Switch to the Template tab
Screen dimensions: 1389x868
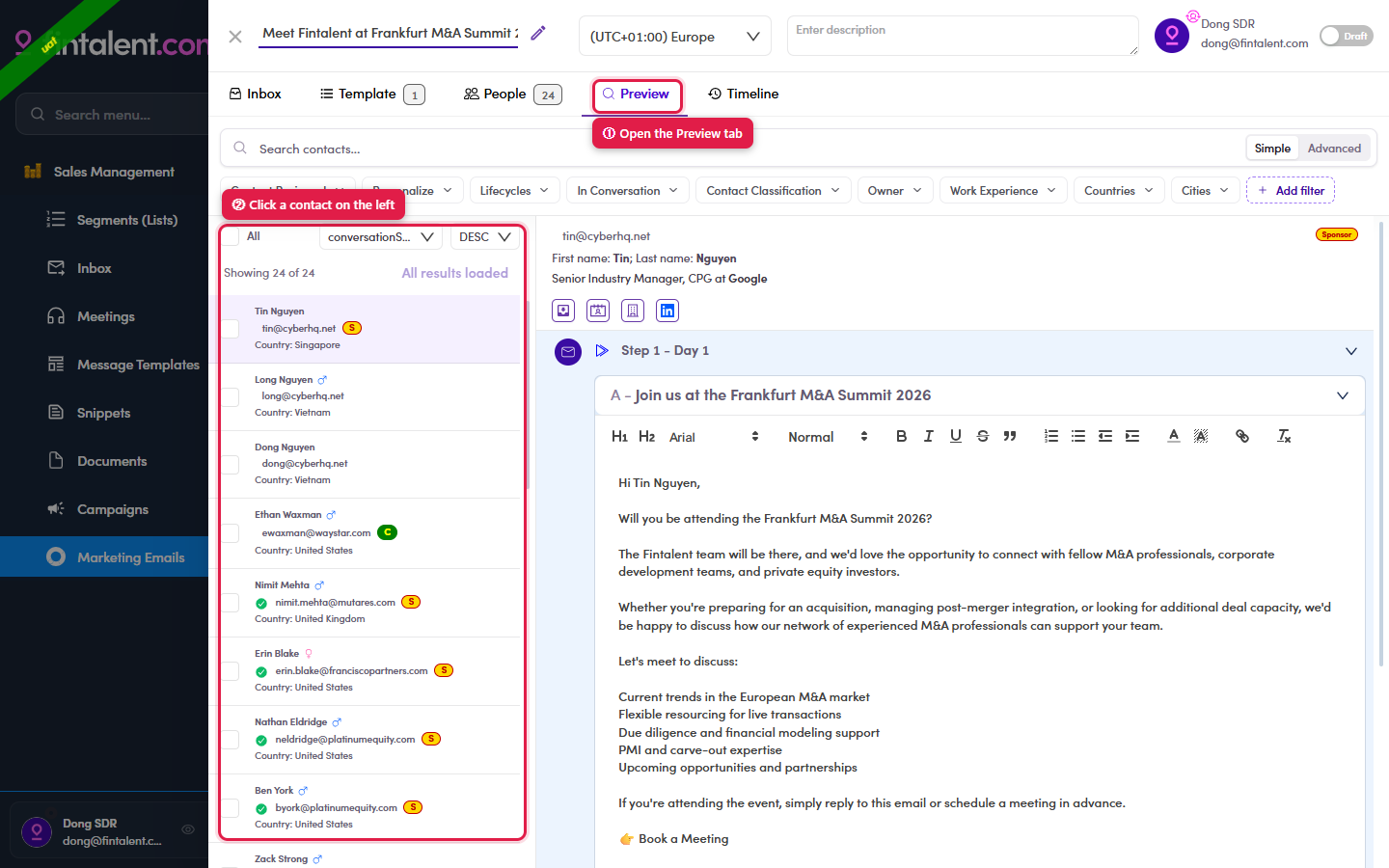(372, 94)
